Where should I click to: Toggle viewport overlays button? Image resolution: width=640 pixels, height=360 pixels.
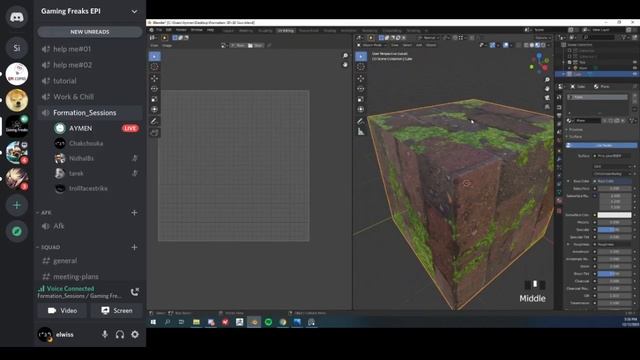coord(506,45)
